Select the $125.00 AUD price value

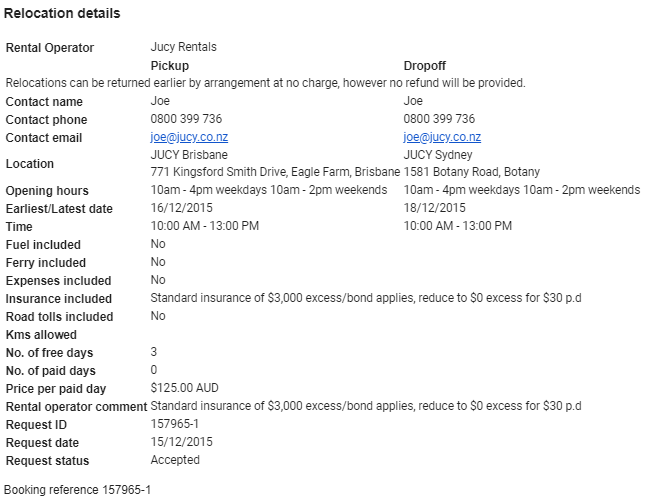click(x=184, y=388)
